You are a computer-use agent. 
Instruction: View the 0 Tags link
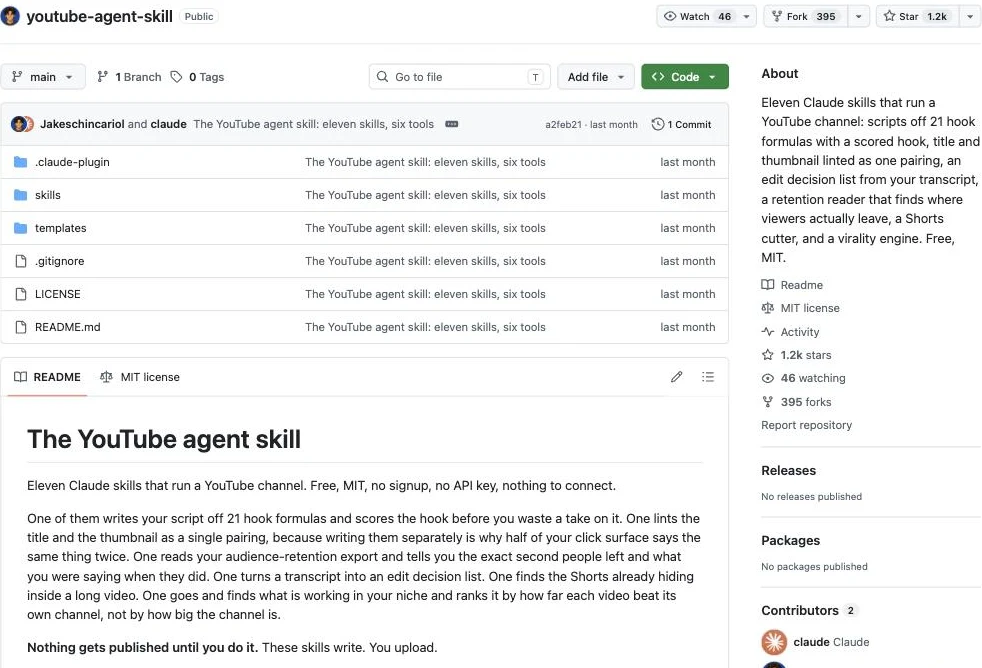click(x=197, y=77)
